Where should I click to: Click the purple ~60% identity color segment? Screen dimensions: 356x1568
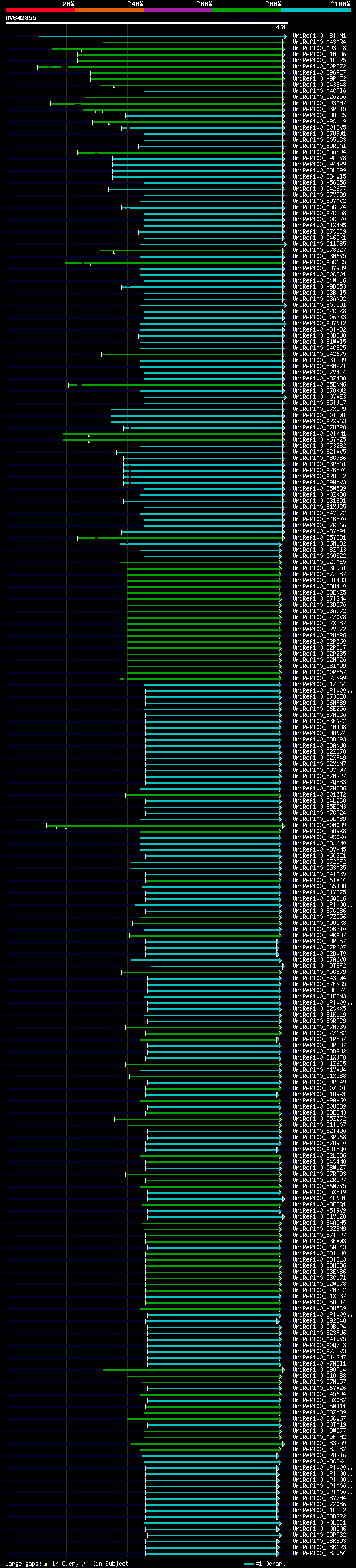click(x=179, y=10)
